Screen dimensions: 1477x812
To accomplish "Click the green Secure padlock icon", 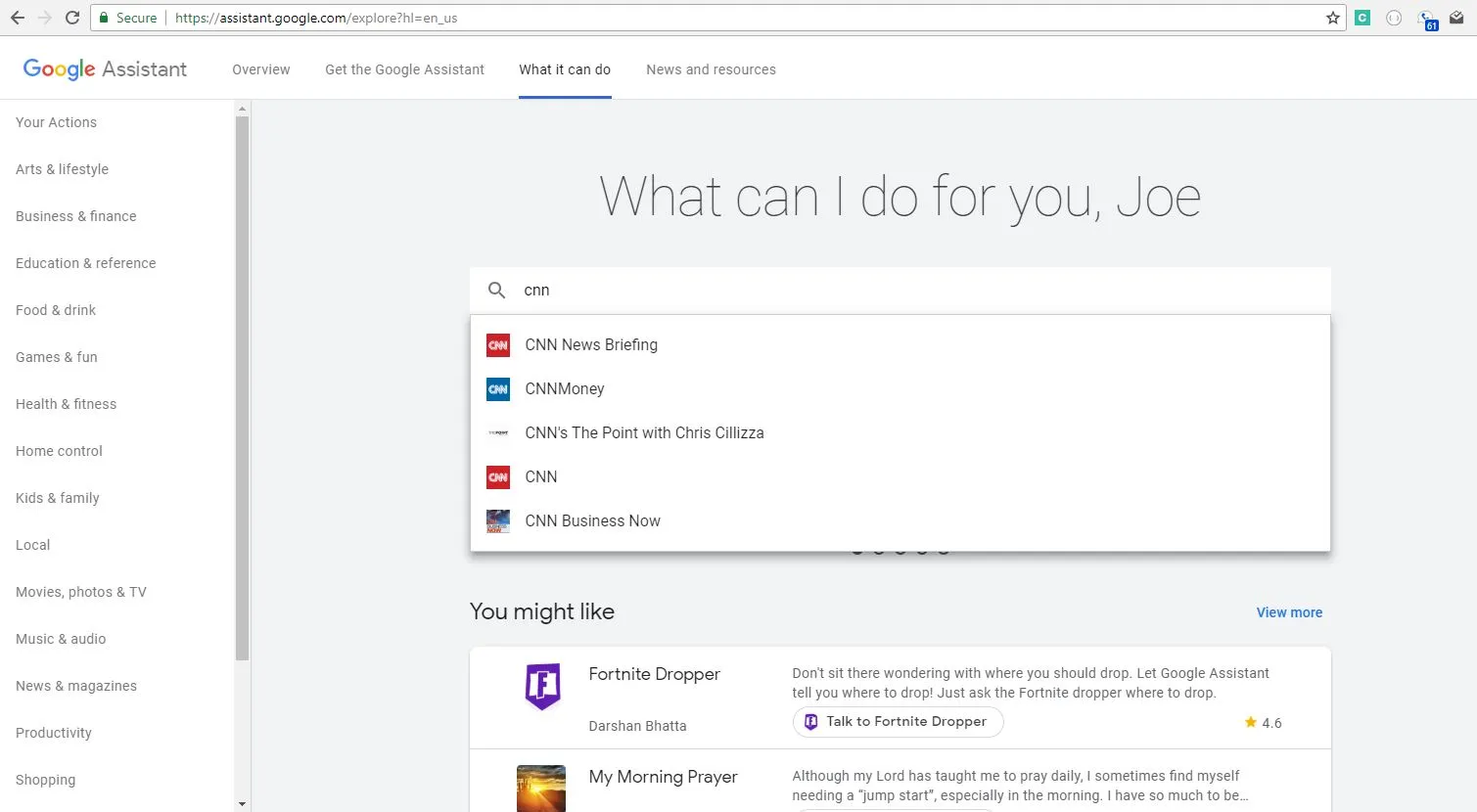I will tap(104, 18).
